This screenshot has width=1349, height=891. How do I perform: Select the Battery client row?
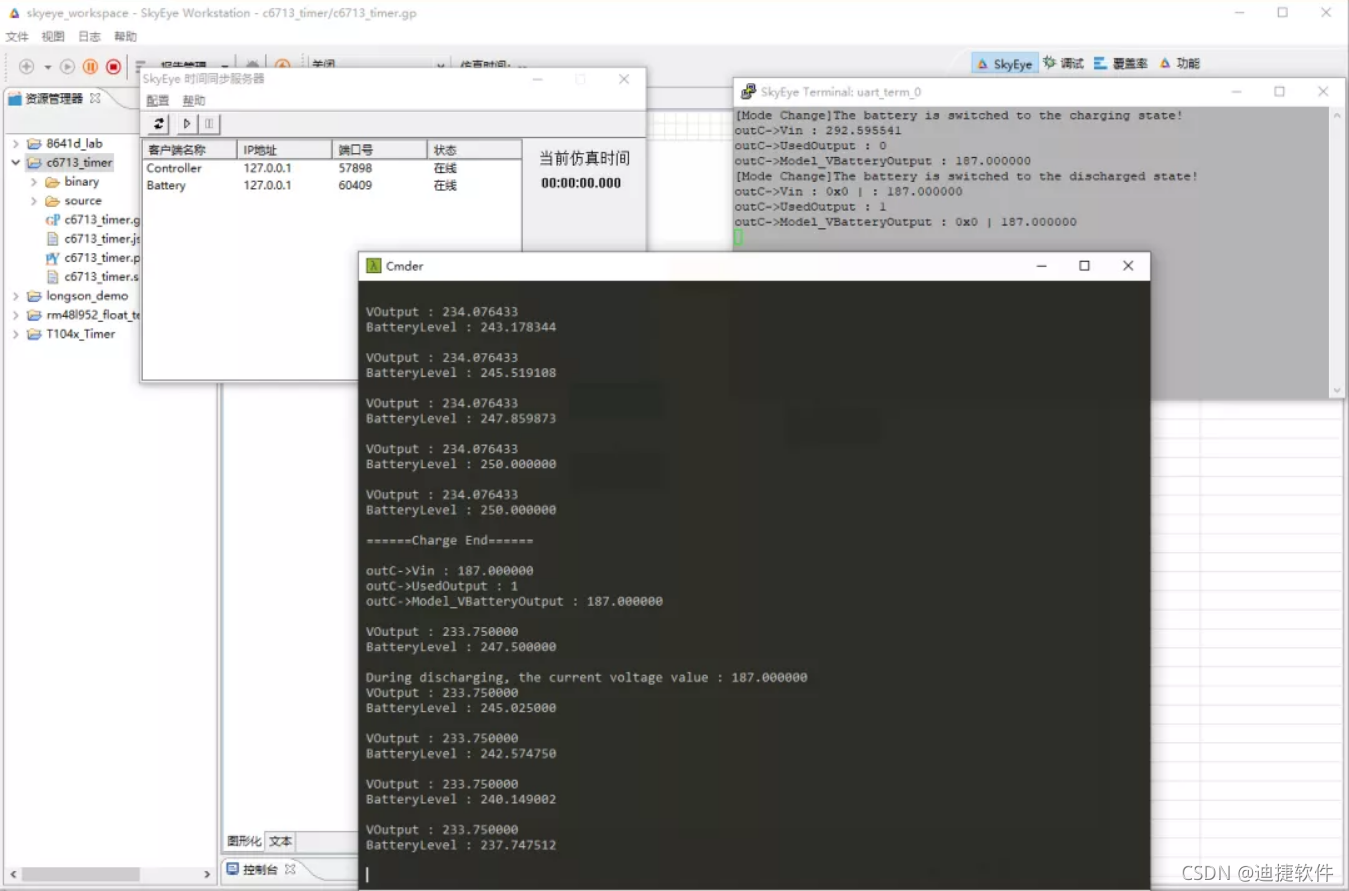tap(332, 186)
